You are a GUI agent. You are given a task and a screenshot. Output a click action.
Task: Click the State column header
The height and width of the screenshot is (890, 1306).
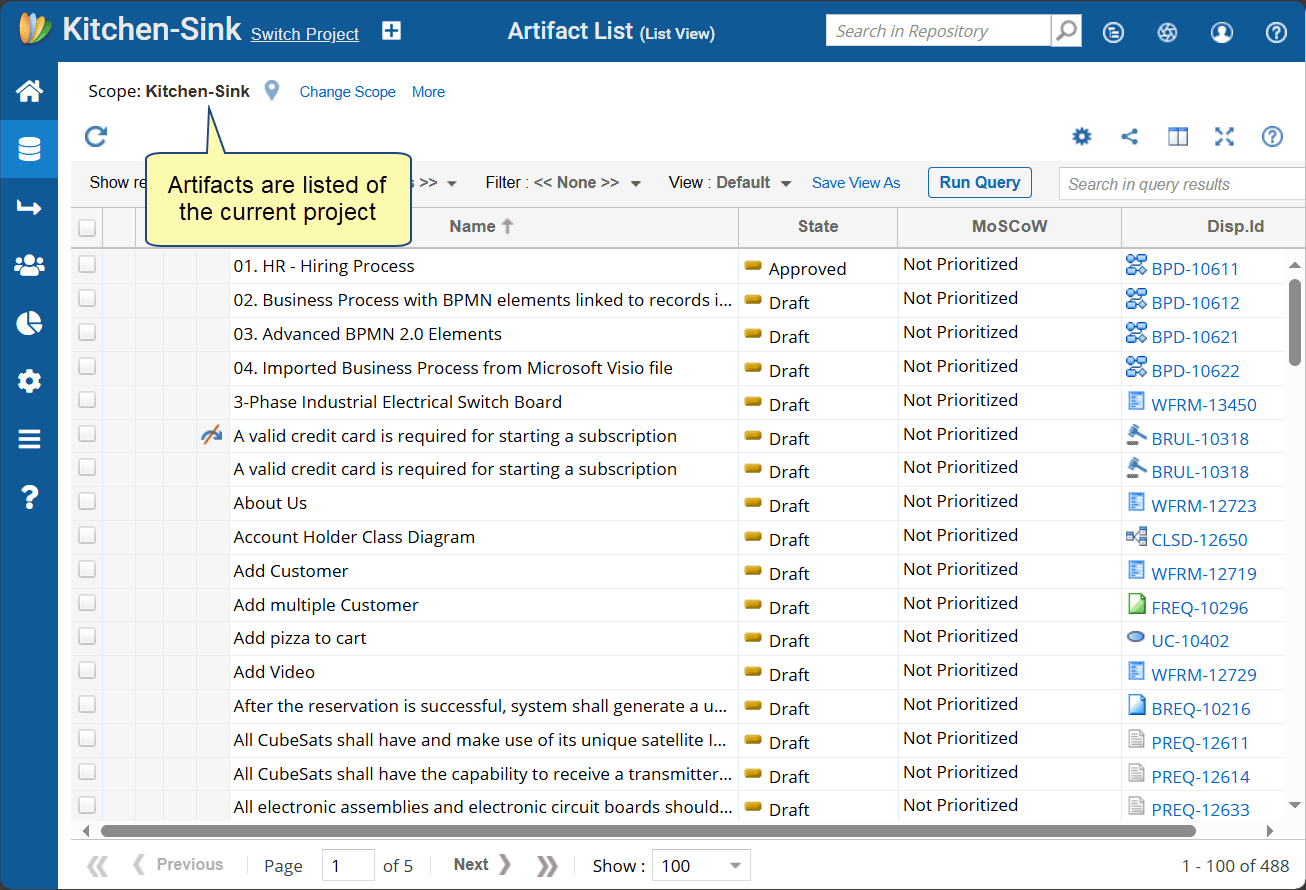click(817, 227)
